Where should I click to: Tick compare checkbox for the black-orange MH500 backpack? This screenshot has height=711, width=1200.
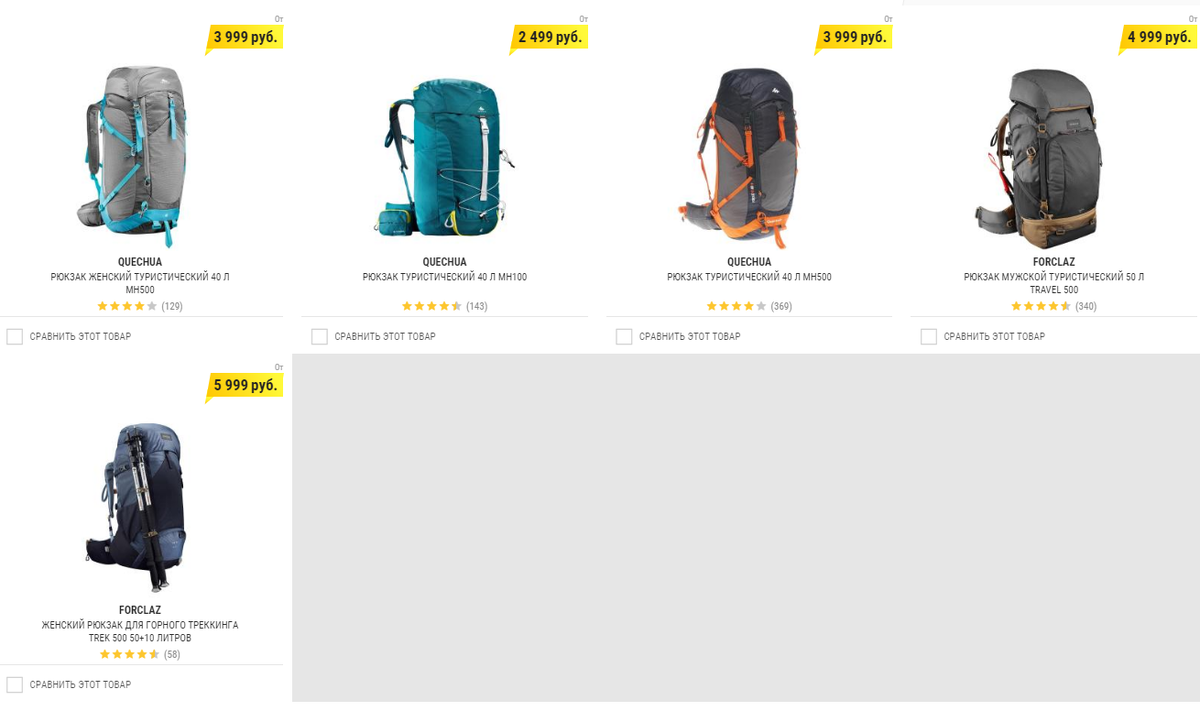click(x=624, y=336)
